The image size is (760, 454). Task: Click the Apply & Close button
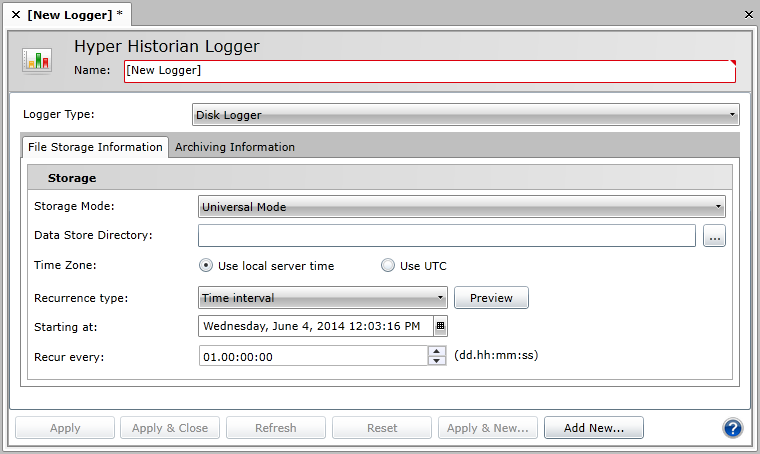(170, 428)
